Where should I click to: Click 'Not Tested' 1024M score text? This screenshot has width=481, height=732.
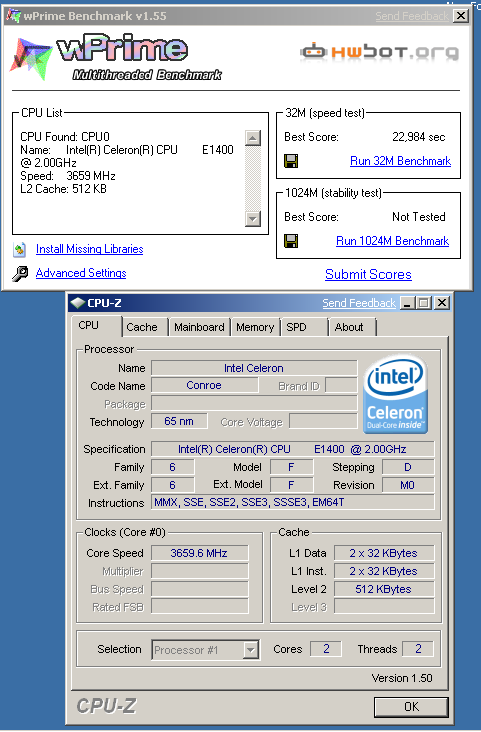(418, 217)
